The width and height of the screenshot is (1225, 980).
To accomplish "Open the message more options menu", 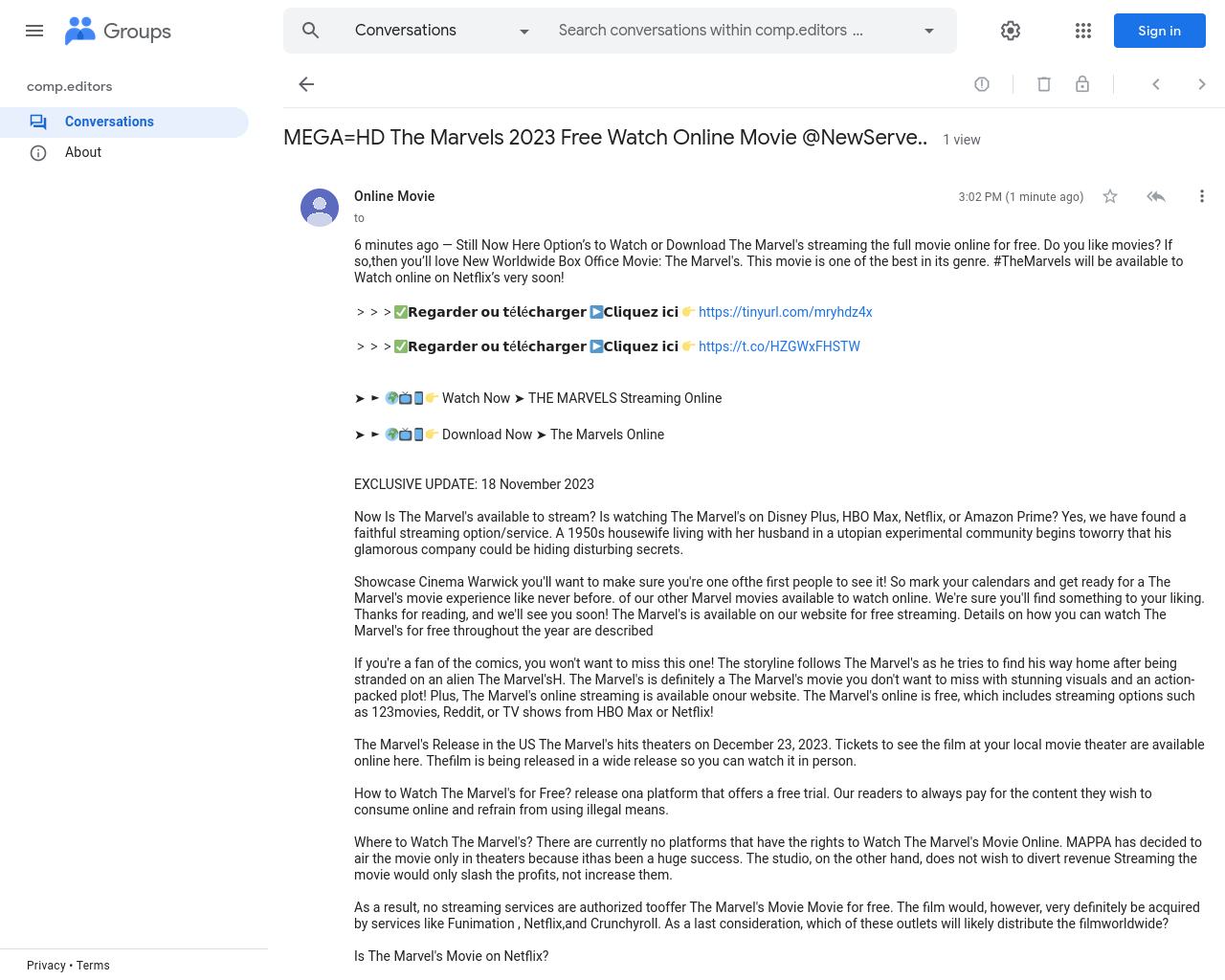I will (x=1202, y=196).
